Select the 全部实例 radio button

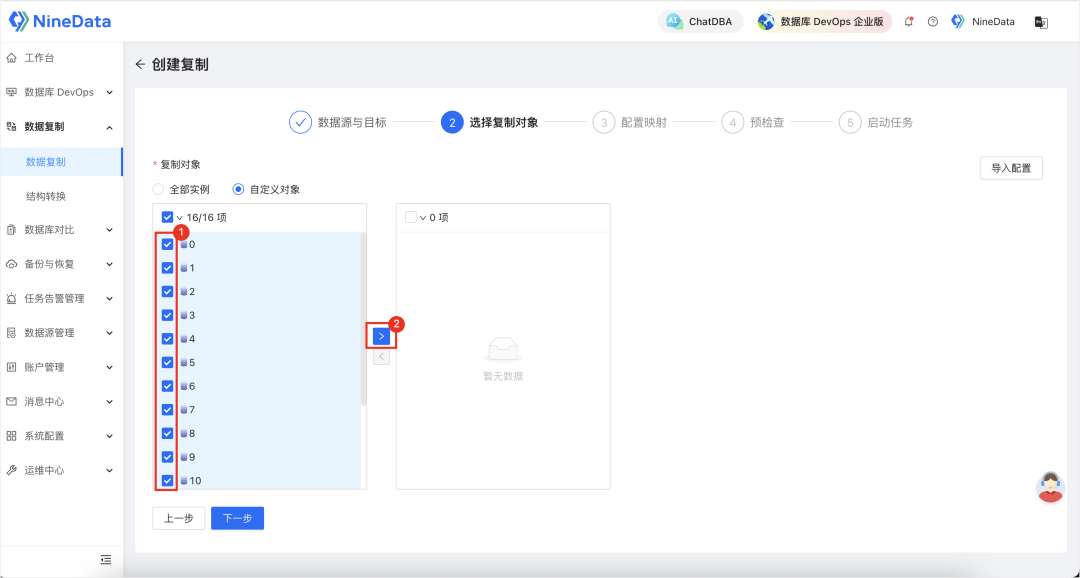pos(157,189)
